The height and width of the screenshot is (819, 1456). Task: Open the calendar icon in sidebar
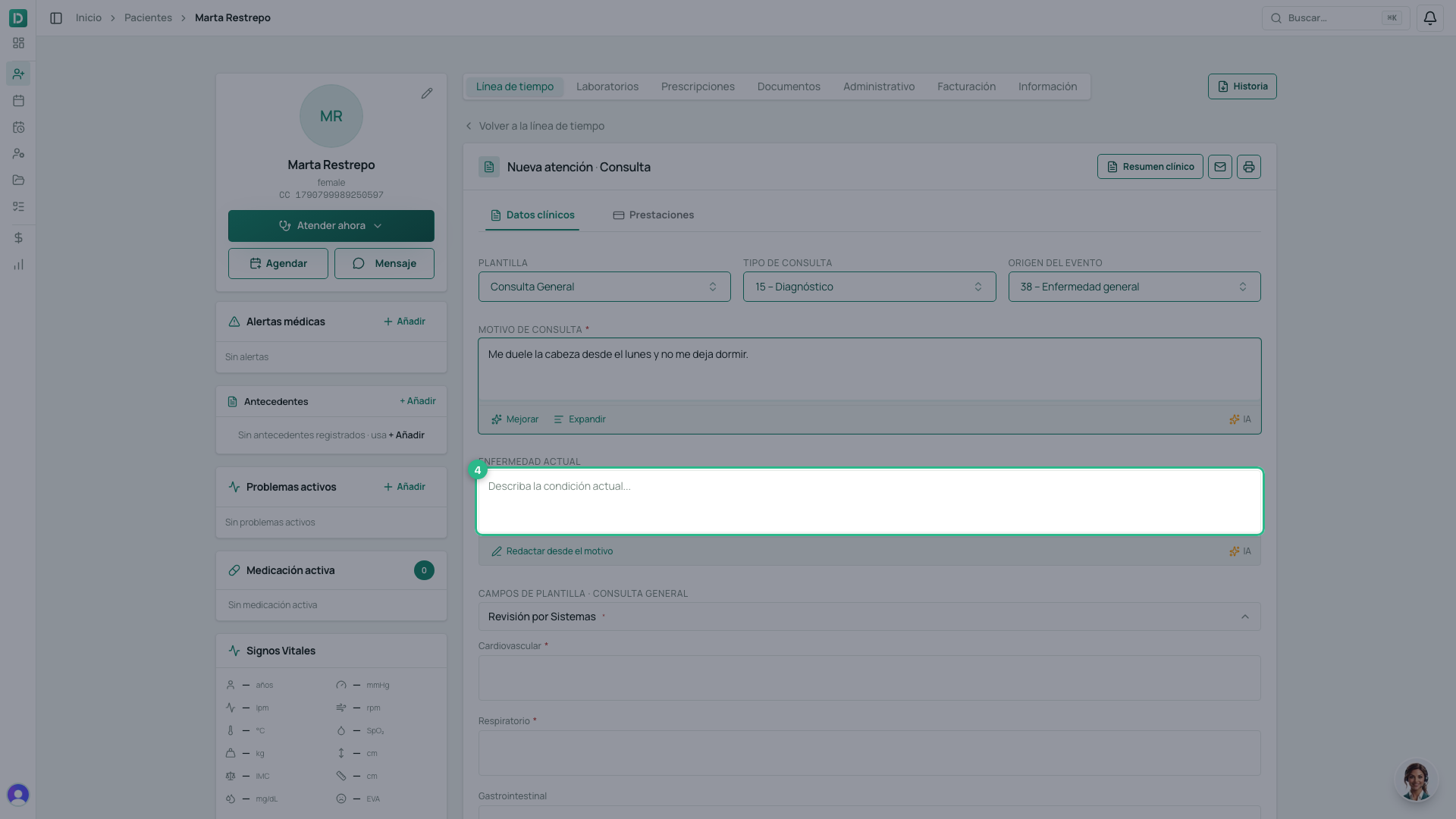[18, 101]
